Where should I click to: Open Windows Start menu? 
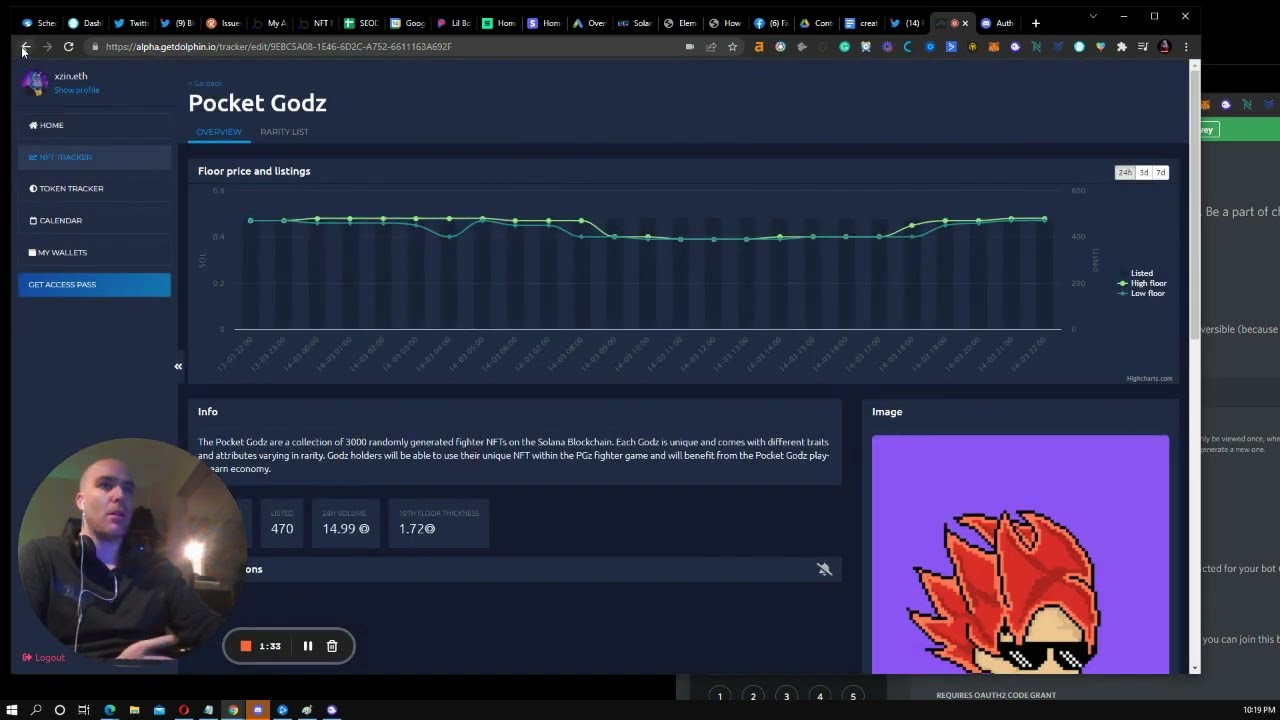(11, 710)
